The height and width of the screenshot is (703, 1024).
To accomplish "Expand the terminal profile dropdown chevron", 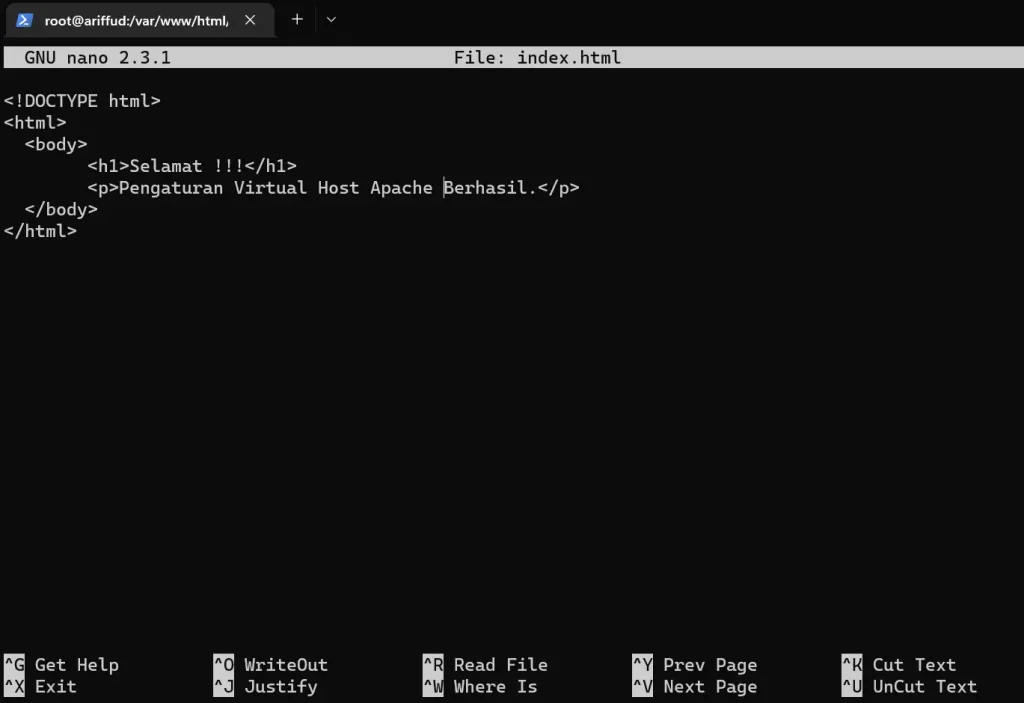I will 331,19.
